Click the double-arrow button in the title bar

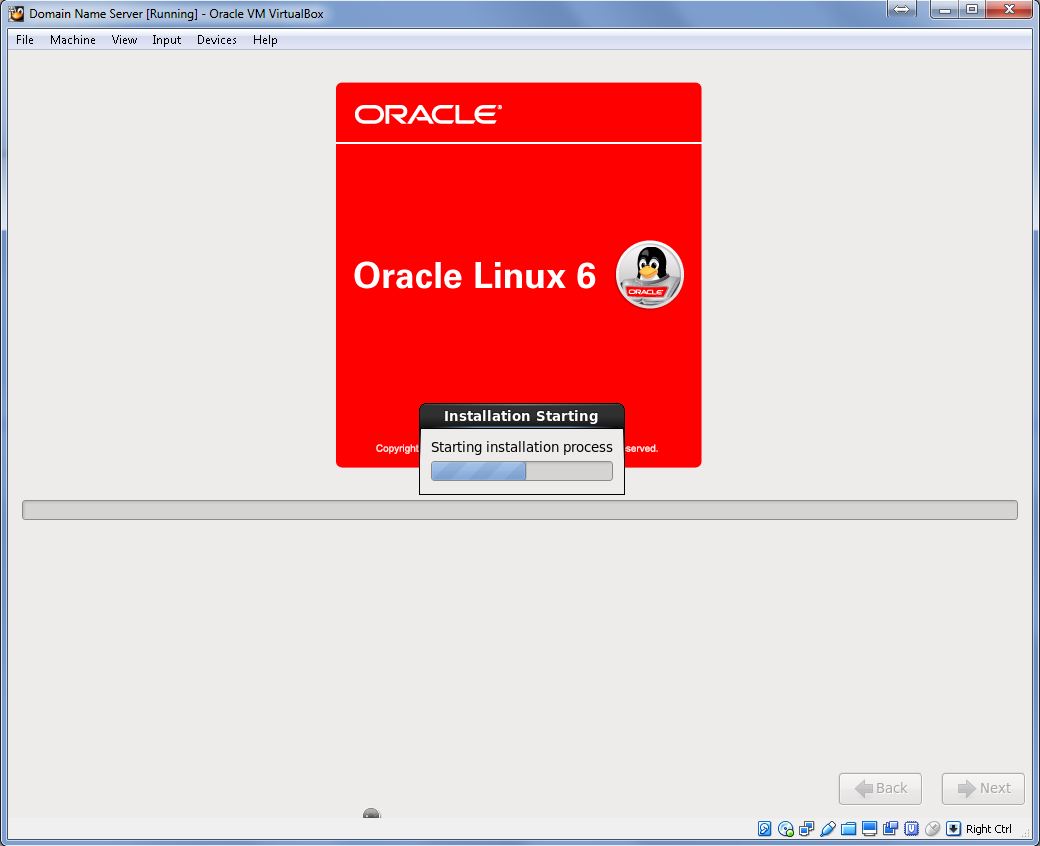coord(901,9)
